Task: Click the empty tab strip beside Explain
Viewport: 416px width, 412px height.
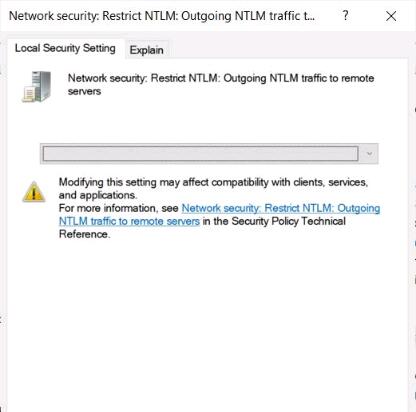Action: pyautogui.click(x=288, y=50)
